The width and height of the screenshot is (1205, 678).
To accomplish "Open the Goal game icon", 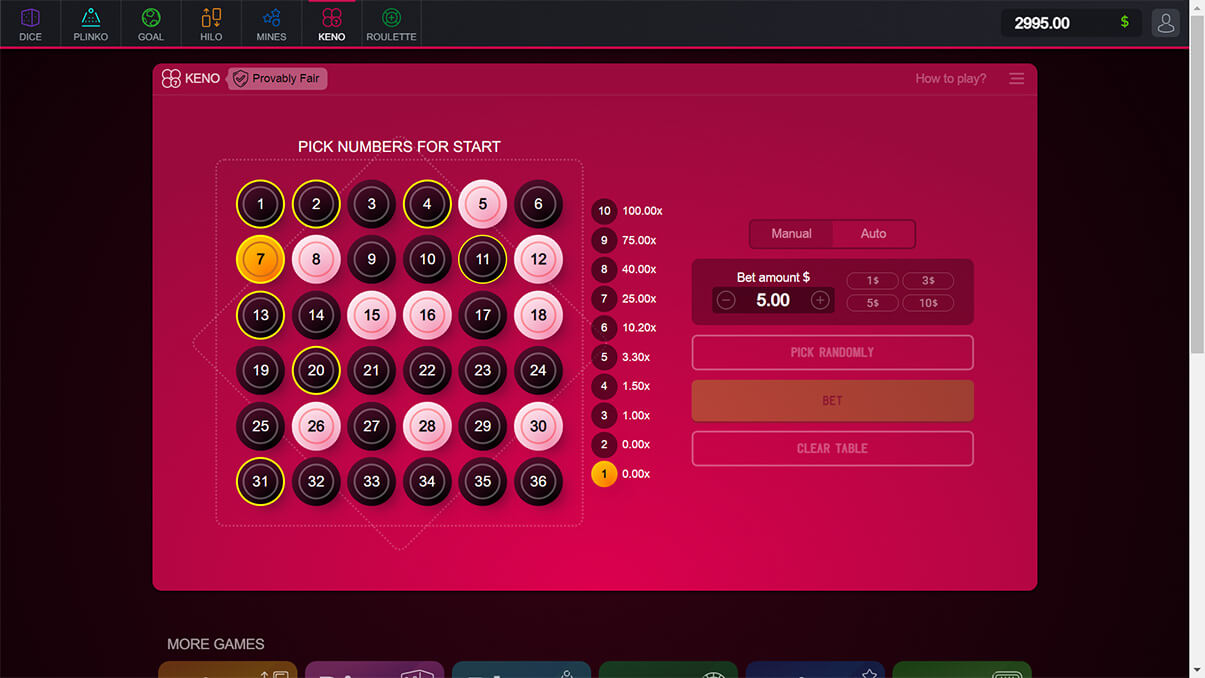I will point(151,24).
